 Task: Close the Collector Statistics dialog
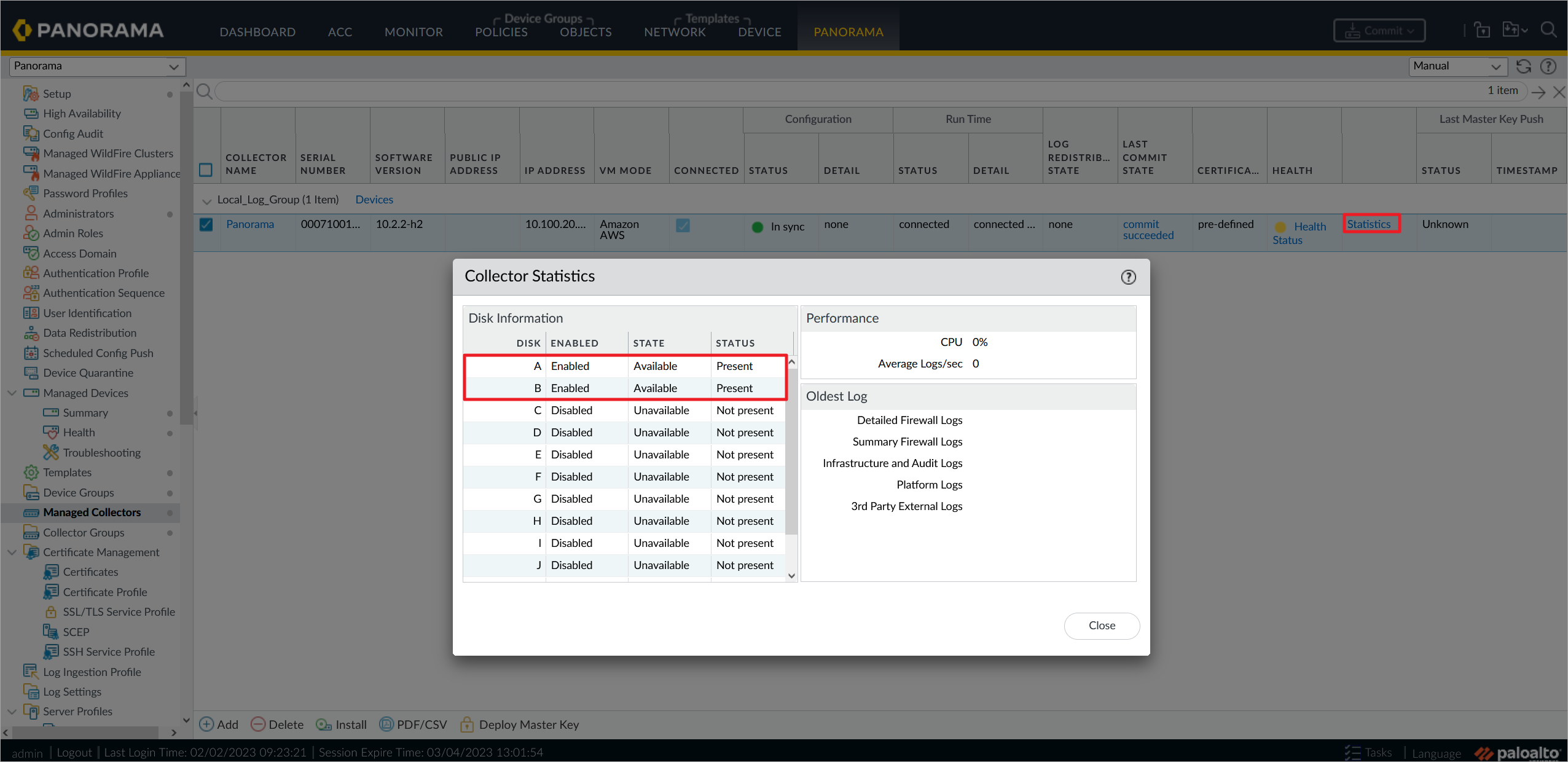pyautogui.click(x=1102, y=626)
